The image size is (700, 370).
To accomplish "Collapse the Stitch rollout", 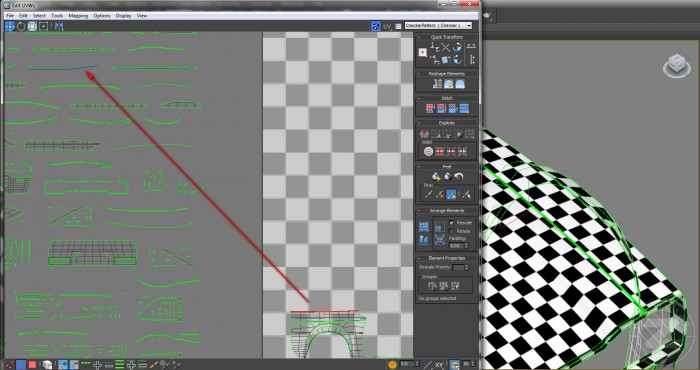I will pyautogui.click(x=419, y=98).
